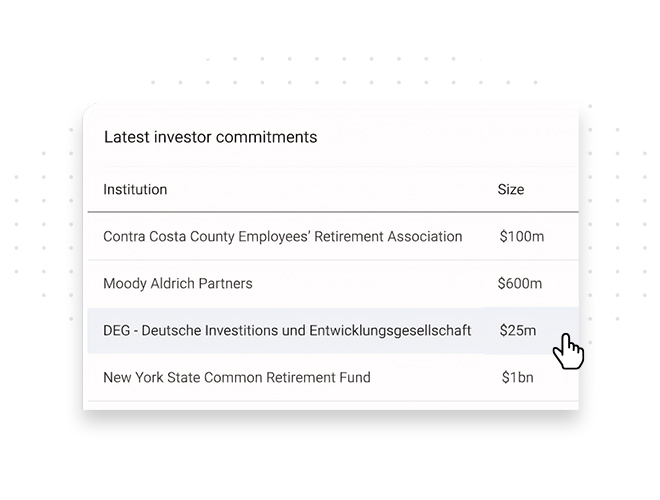Click empty space in Moody Aldrich Partners row
This screenshot has width=660, height=500.
click(x=375, y=284)
